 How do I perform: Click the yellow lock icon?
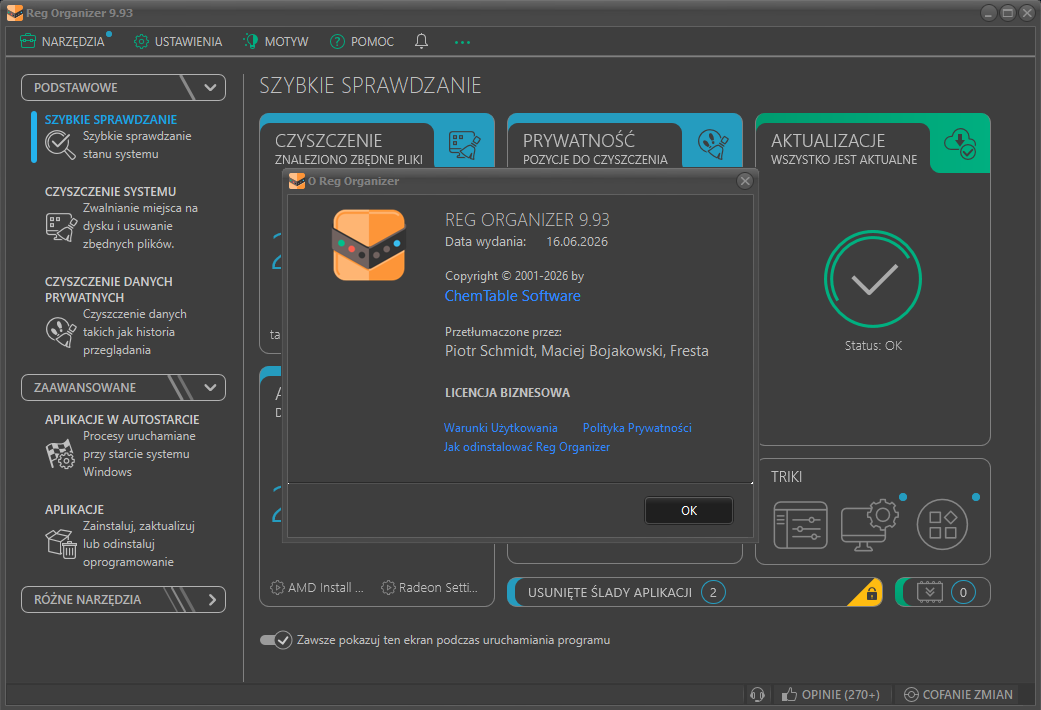click(871, 594)
